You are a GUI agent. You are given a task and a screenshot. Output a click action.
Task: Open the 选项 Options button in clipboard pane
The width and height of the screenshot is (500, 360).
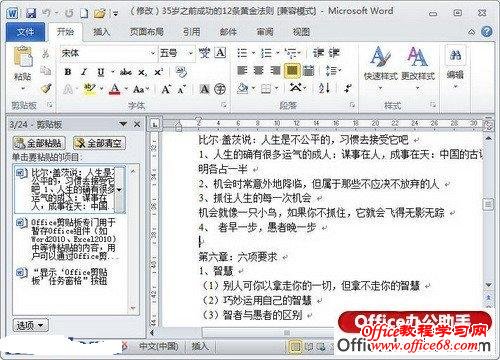click(30, 325)
